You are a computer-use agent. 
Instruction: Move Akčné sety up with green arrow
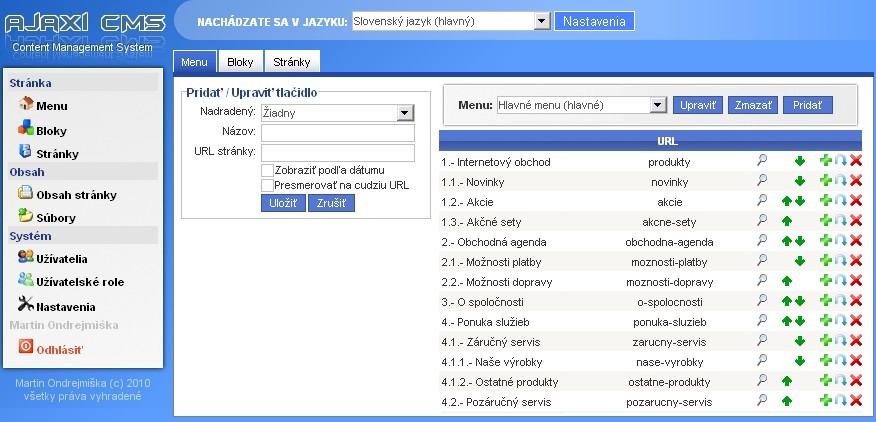[787, 221]
